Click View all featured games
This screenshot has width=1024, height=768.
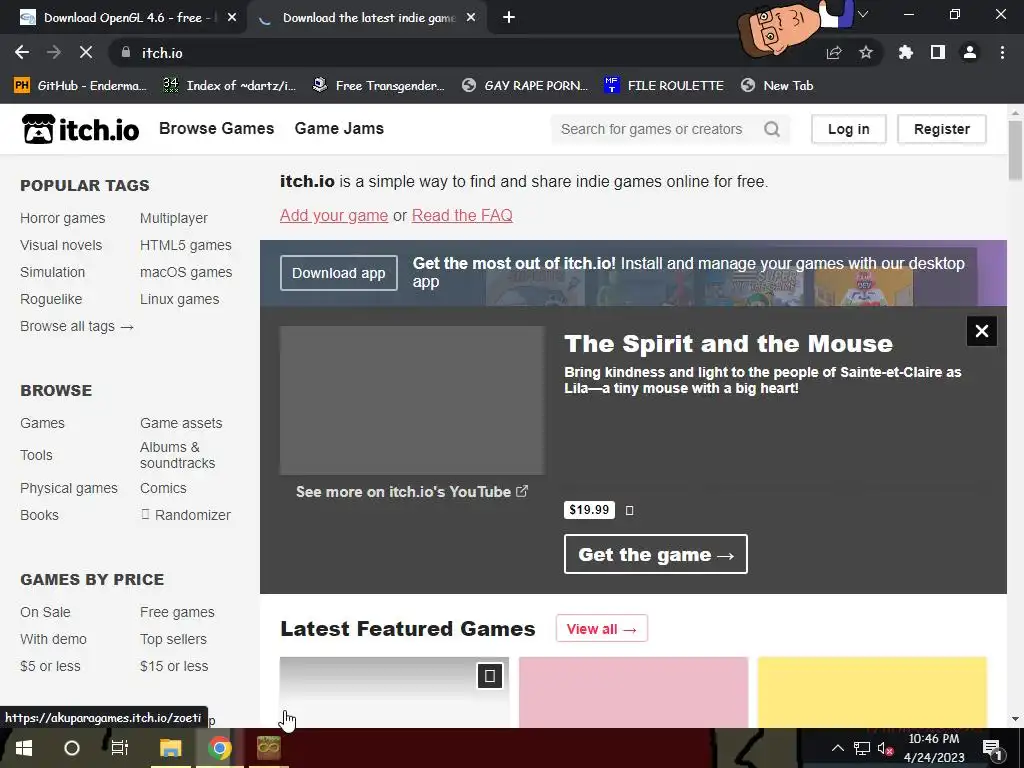coord(601,629)
